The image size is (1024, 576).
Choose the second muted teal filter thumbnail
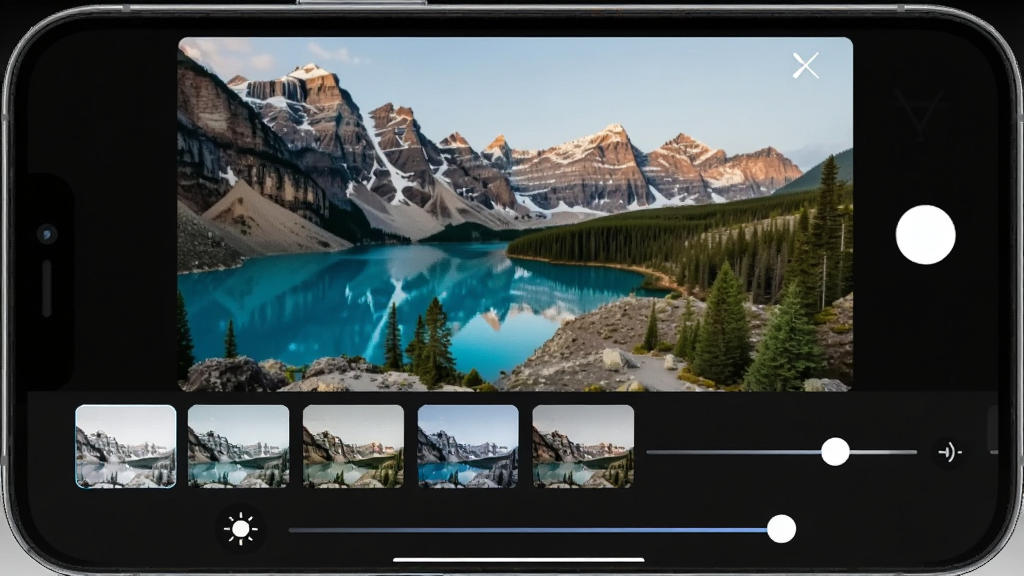(238, 446)
